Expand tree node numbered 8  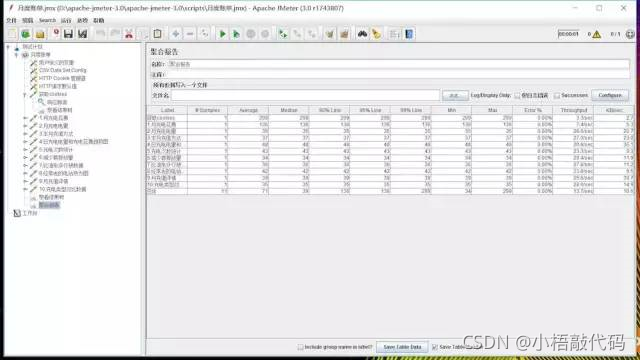24,173
